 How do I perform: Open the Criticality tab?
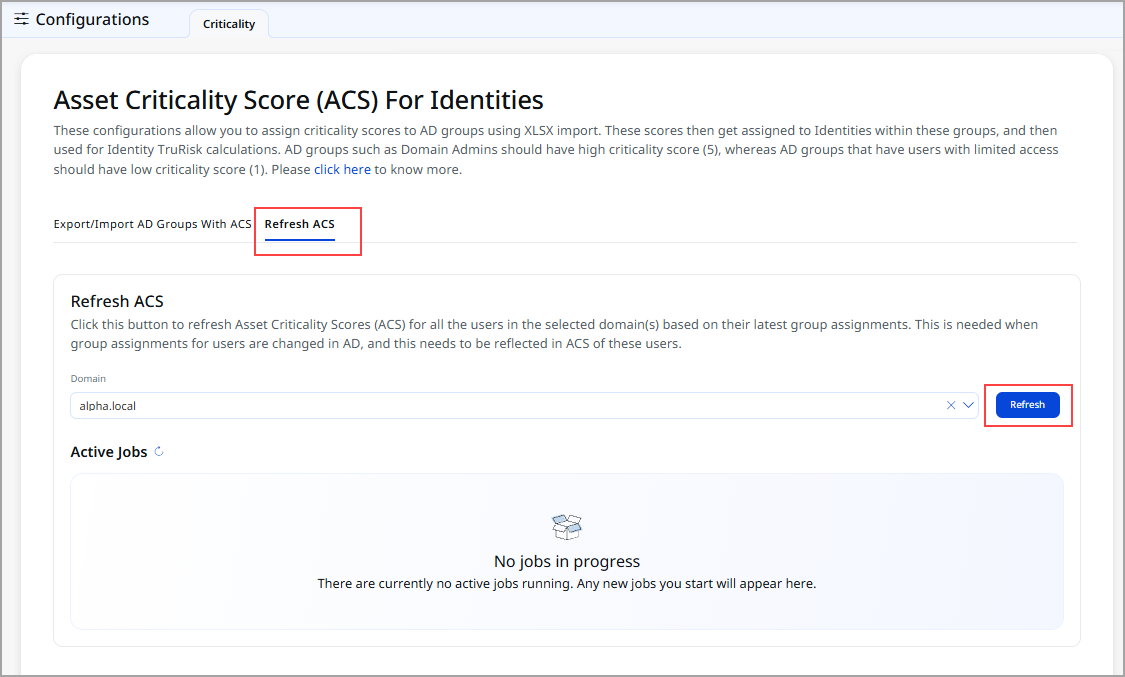229,24
